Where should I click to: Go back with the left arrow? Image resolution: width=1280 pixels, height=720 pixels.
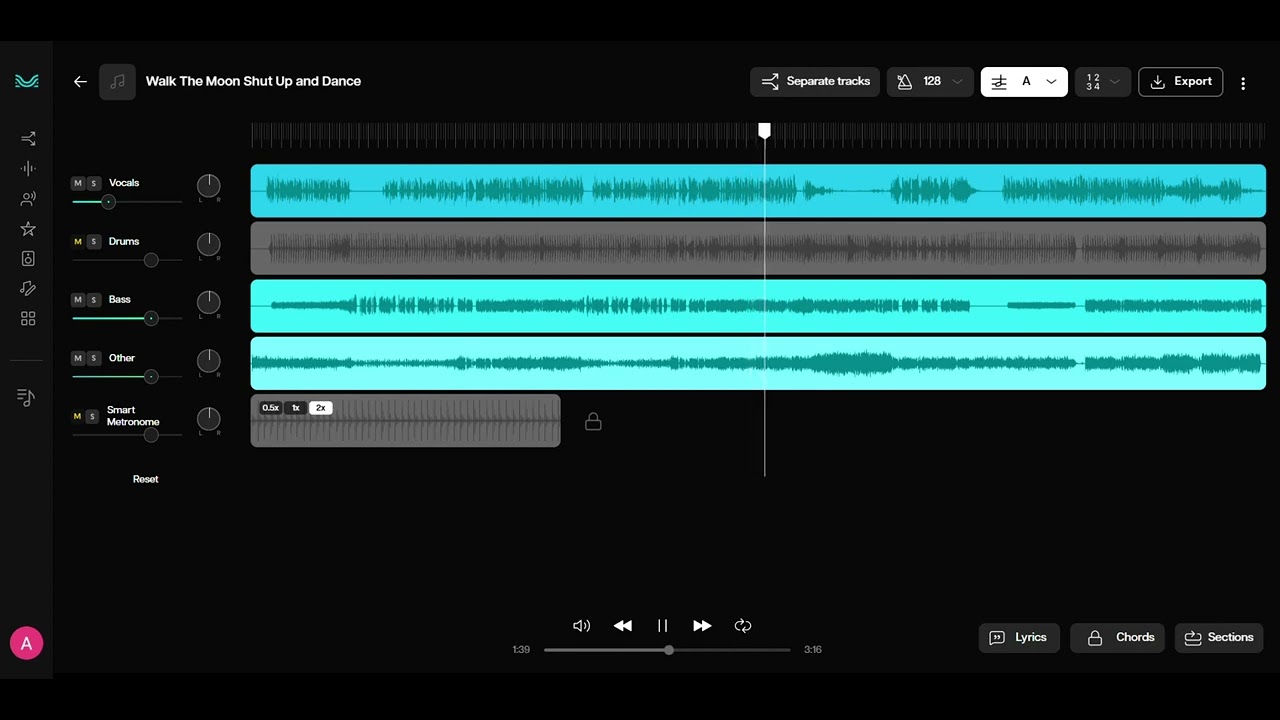coord(80,82)
